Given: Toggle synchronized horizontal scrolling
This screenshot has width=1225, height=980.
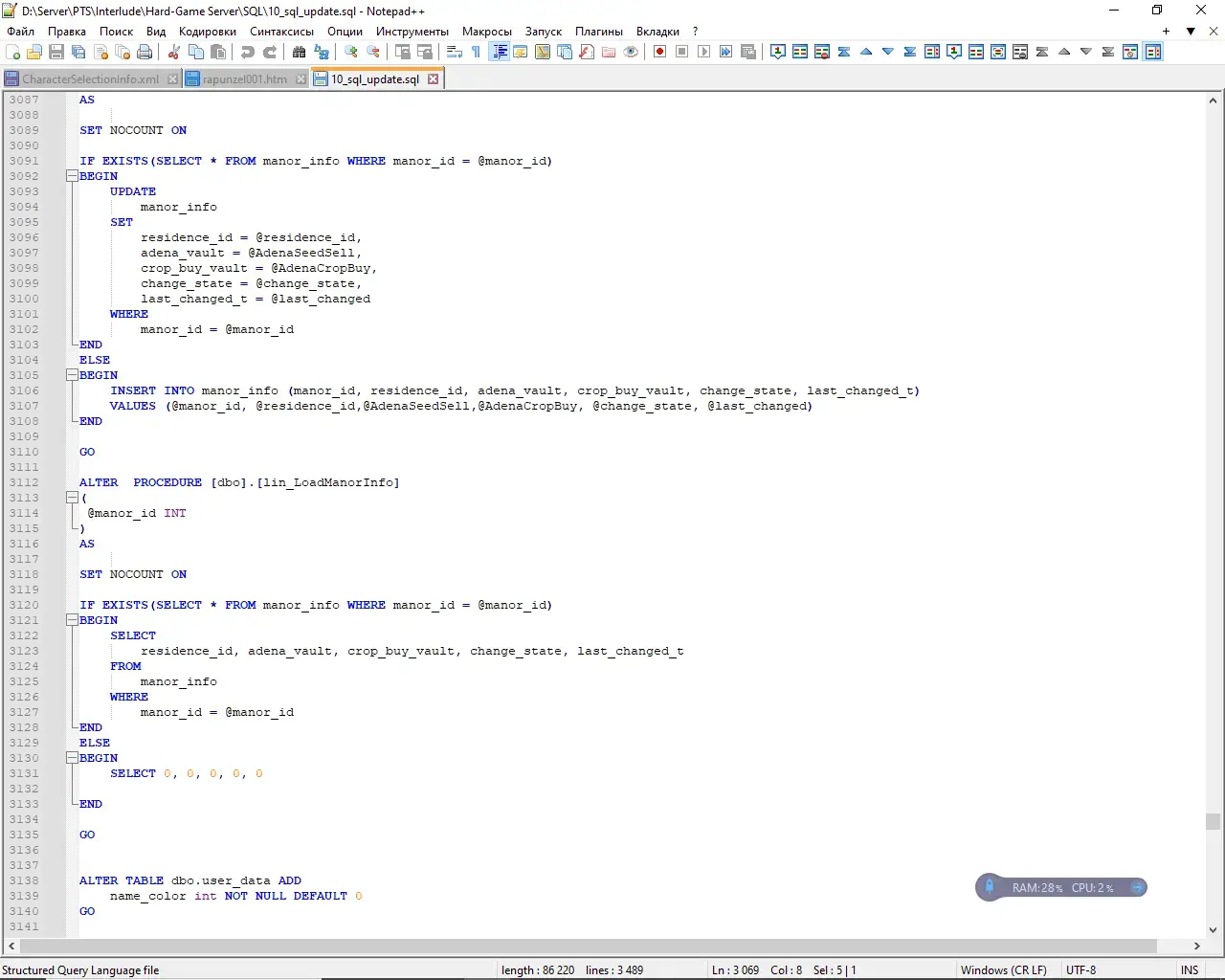Looking at the screenshot, I should 425,52.
